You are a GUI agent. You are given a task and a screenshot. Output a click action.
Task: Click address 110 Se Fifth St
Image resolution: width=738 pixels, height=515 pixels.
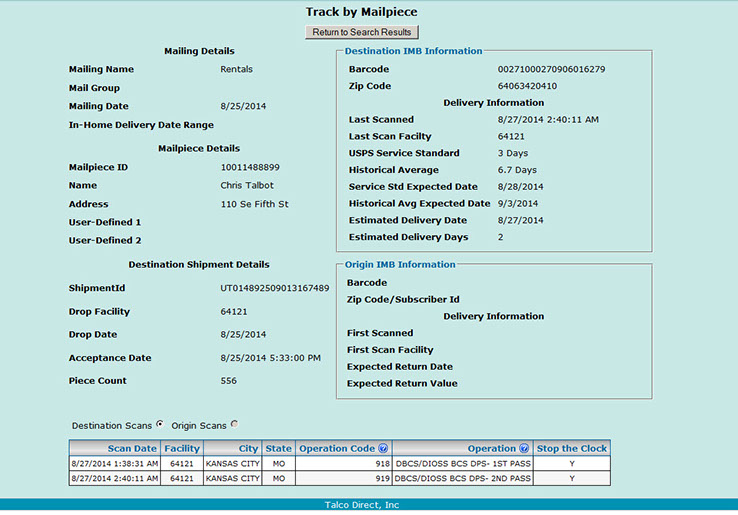pos(254,204)
